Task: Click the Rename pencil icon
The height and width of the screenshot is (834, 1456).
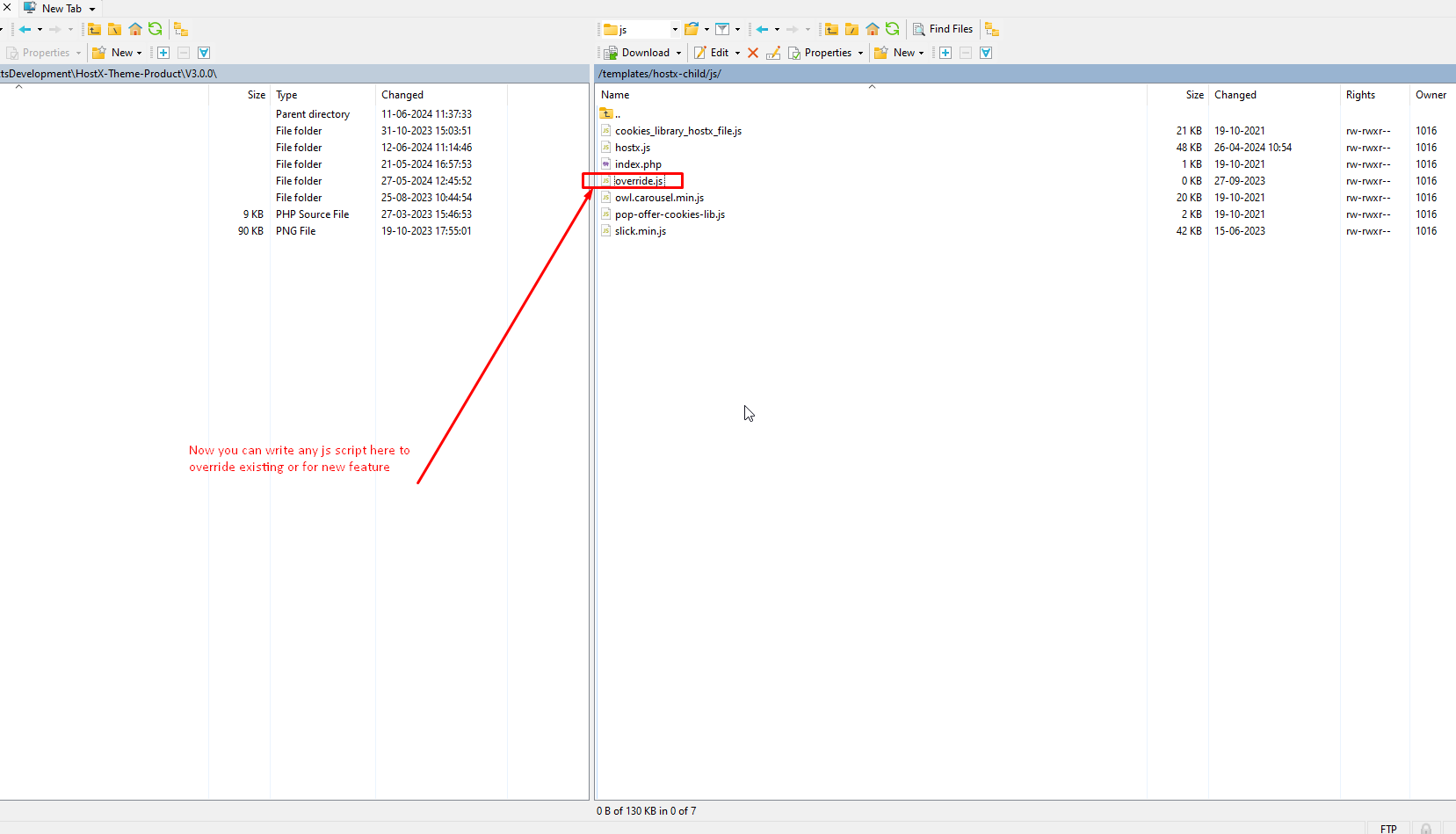Action: coord(773,53)
